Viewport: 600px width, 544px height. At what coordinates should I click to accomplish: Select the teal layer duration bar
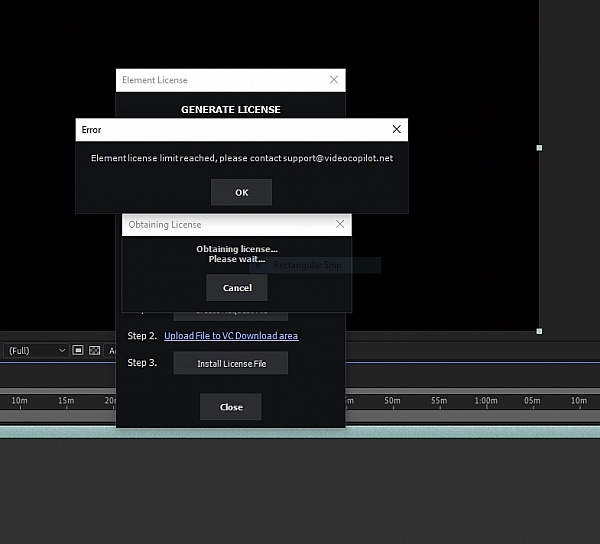300,432
